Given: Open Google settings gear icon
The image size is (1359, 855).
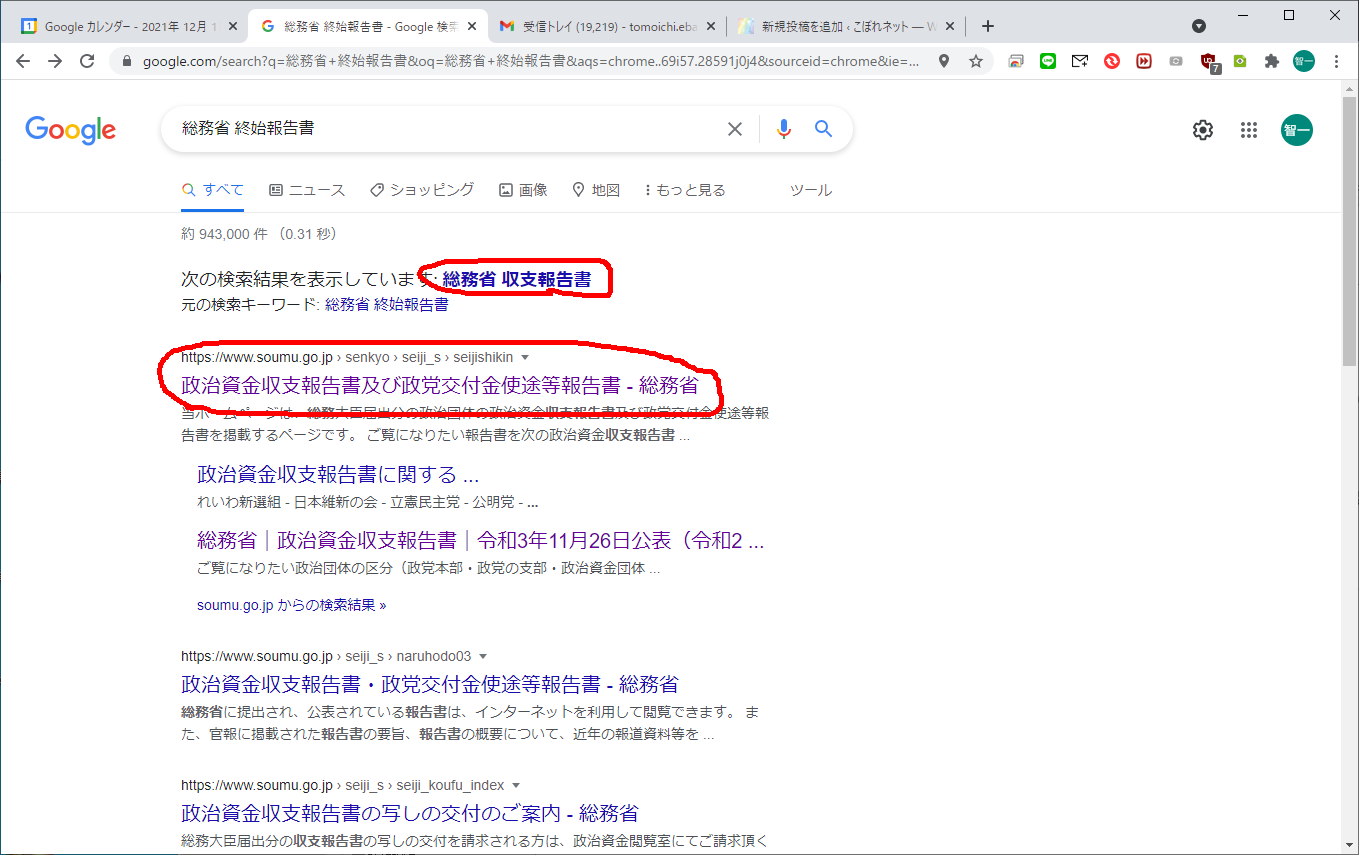Looking at the screenshot, I should point(1202,130).
